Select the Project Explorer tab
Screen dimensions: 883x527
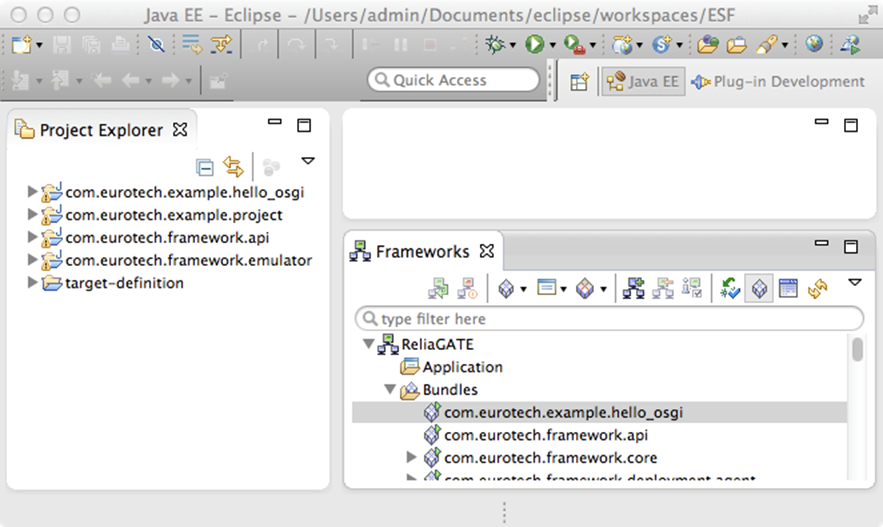point(101,130)
